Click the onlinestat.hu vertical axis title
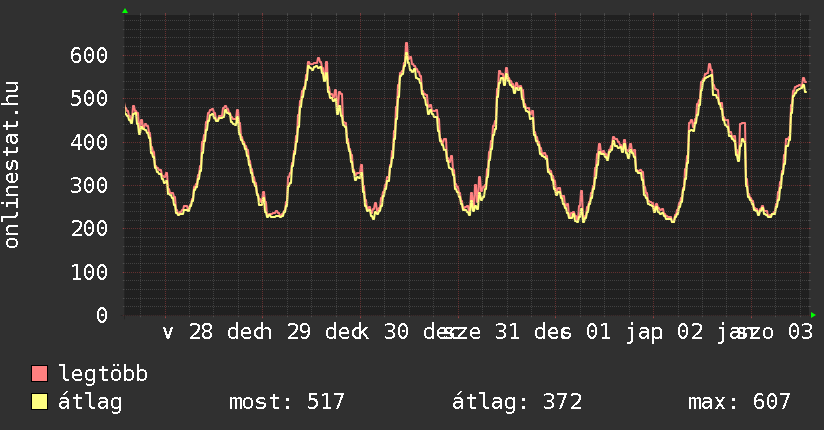The width and height of the screenshot is (824, 430). [12, 165]
